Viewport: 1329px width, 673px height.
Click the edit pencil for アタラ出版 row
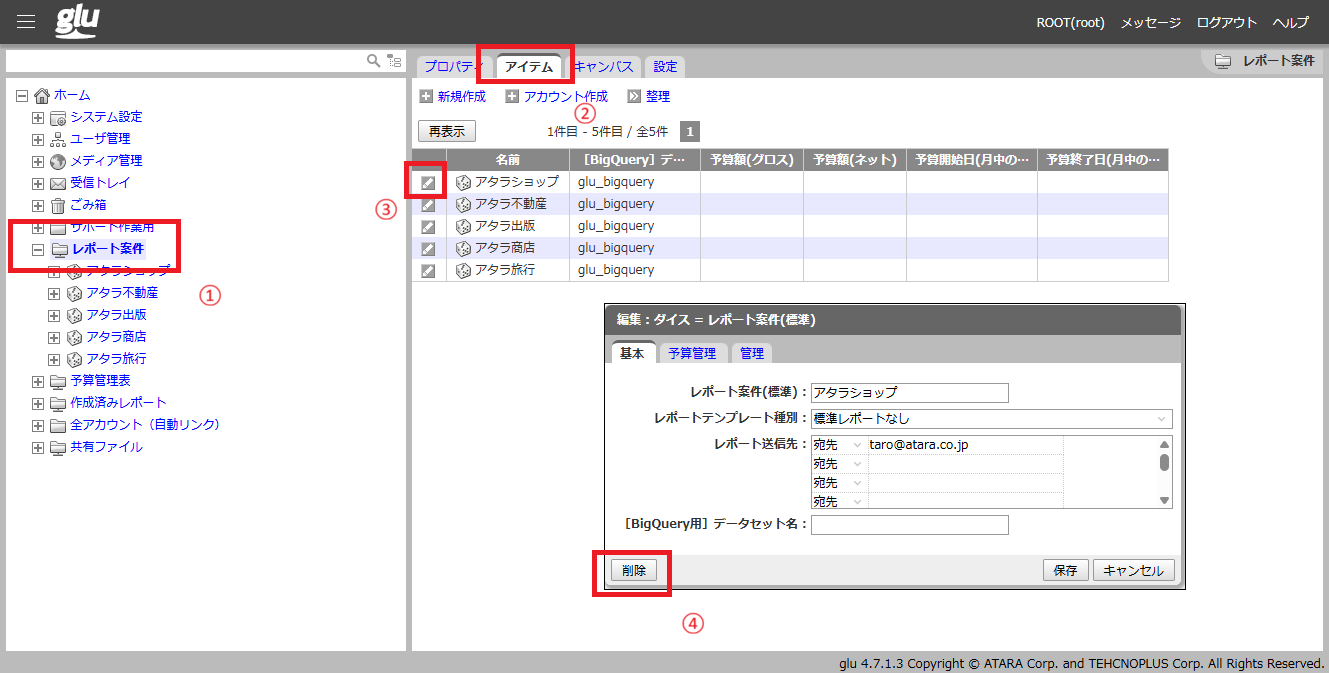pos(428,226)
